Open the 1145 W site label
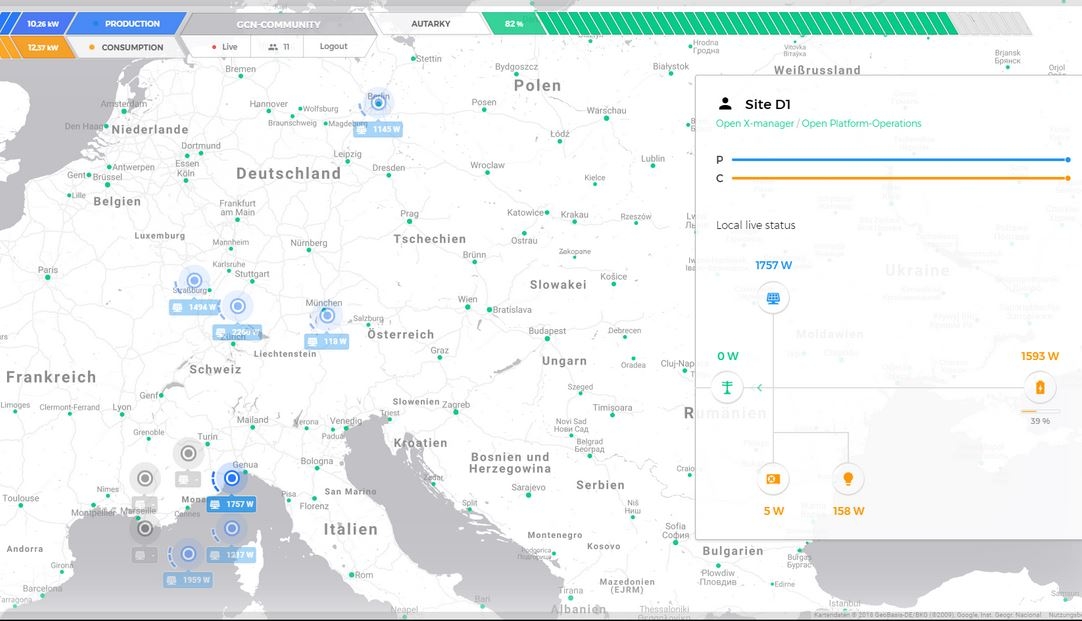This screenshot has width=1082, height=621. [x=377, y=129]
